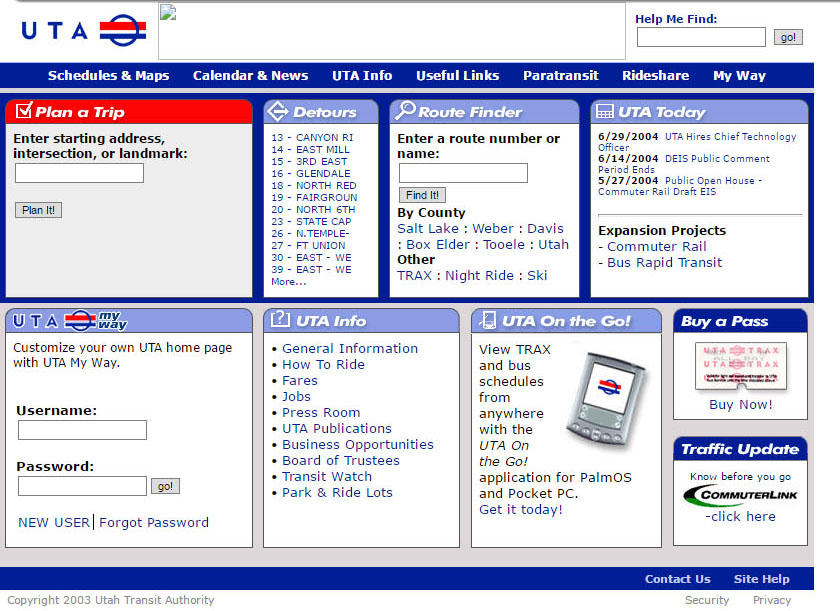Select Weber county routes

tap(493, 229)
